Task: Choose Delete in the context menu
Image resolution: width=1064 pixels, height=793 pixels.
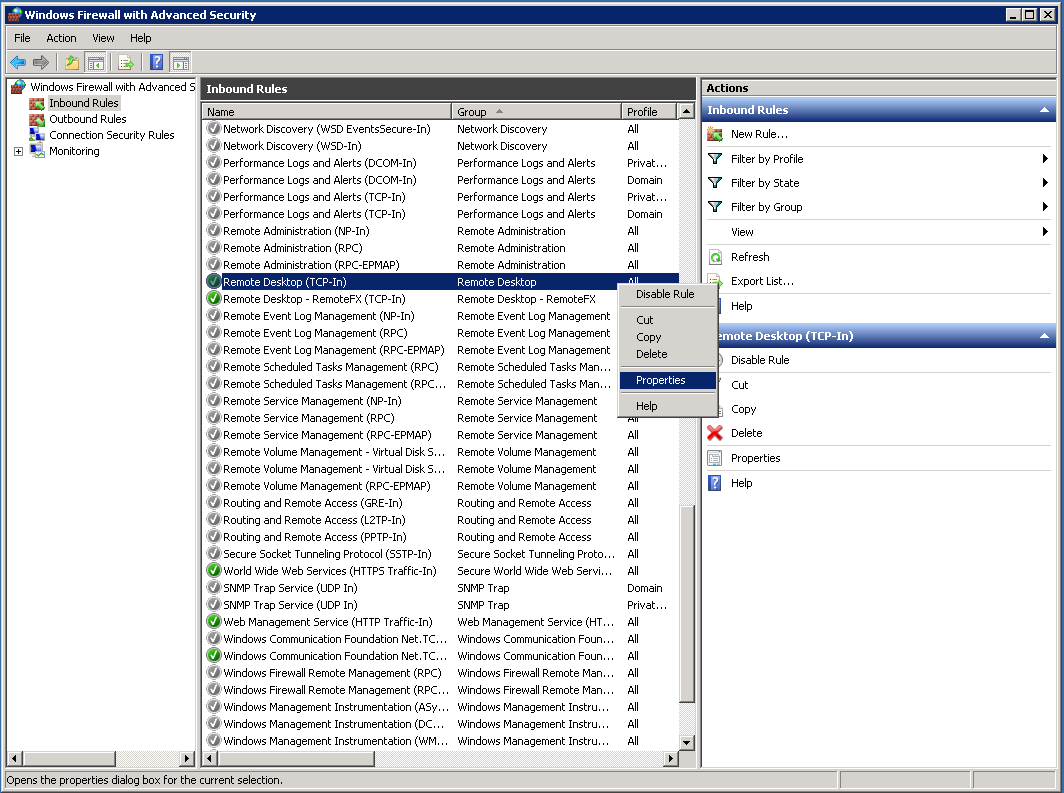Action: [x=668, y=354]
